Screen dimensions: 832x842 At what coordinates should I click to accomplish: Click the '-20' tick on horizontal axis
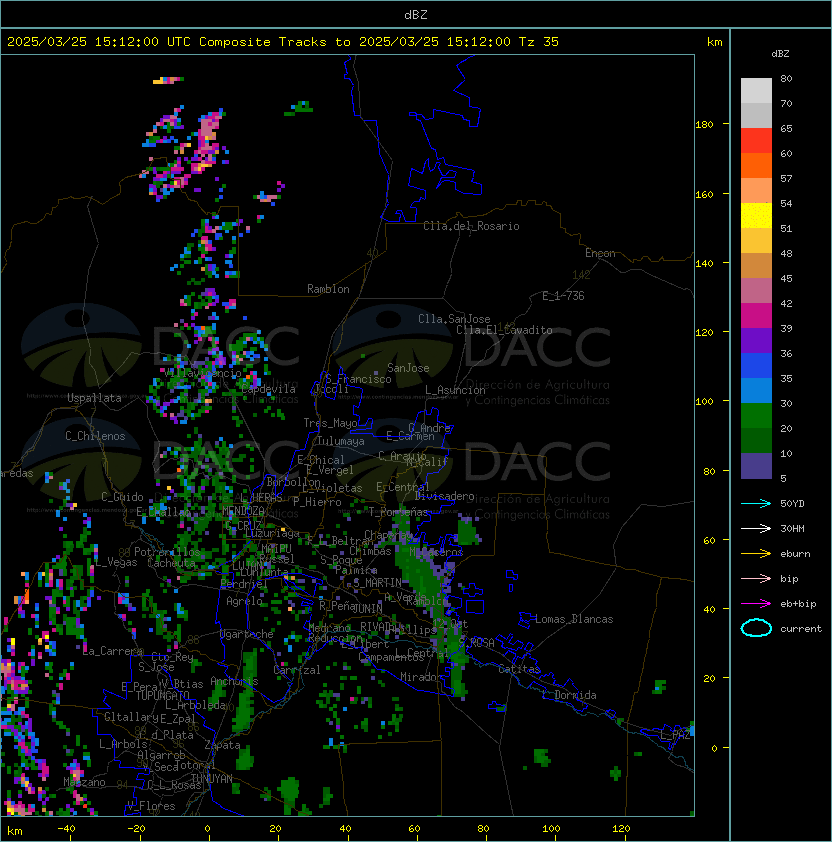pos(136,829)
